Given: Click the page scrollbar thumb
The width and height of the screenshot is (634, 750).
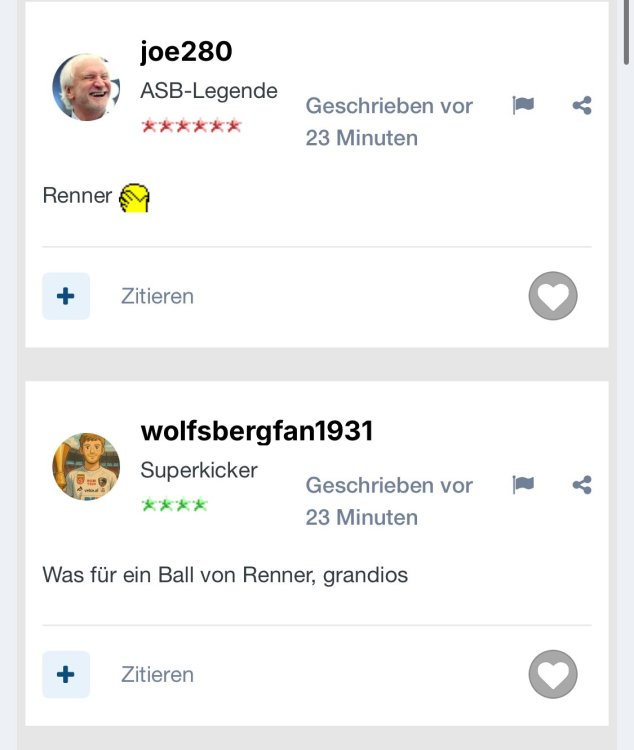Looking at the screenshot, I should [626, 32].
